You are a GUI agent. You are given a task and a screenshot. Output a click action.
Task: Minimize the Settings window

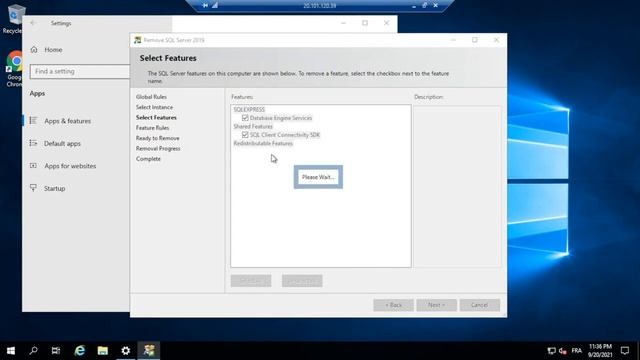pos(343,23)
